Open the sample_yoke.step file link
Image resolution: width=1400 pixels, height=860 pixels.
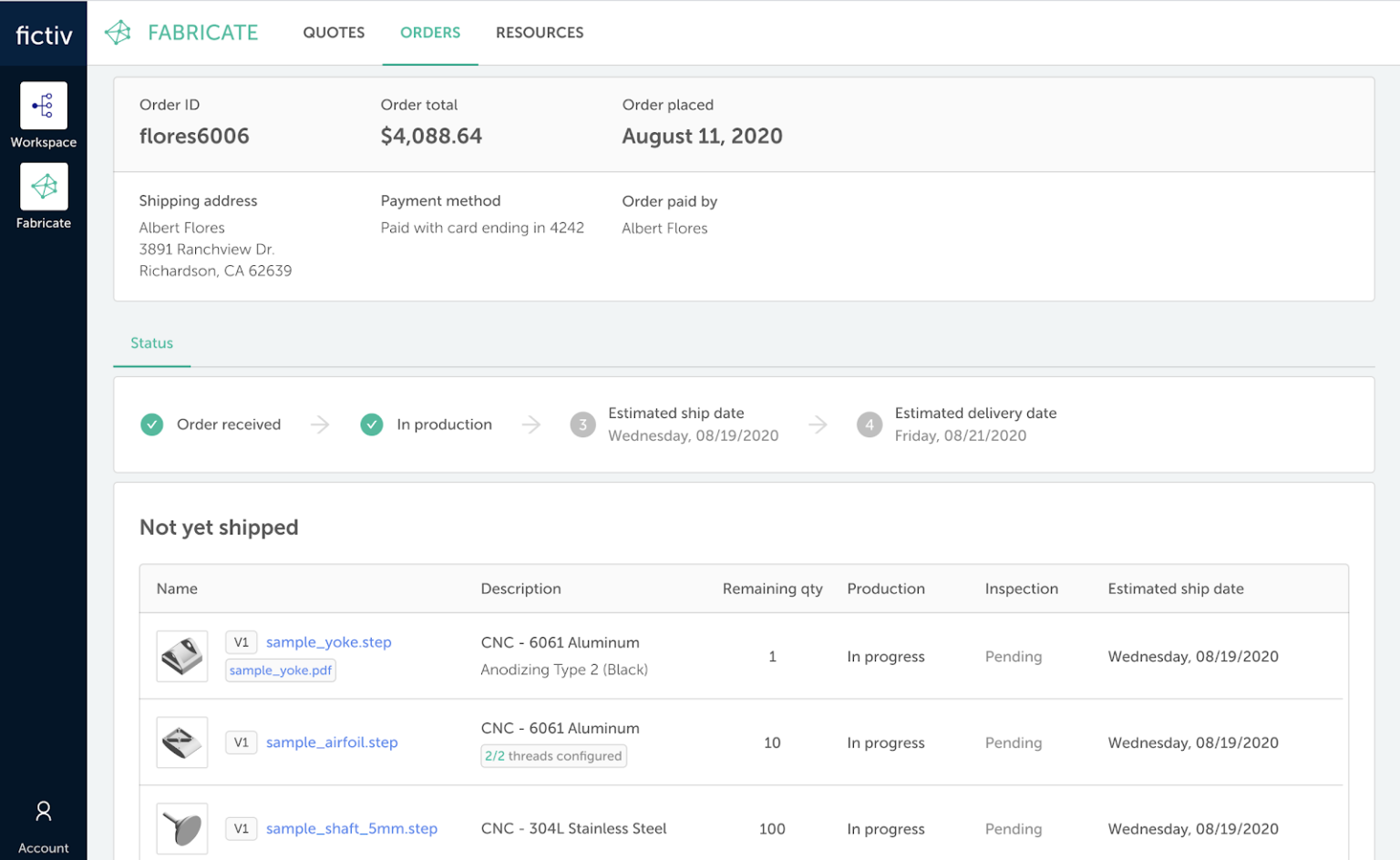coord(328,642)
